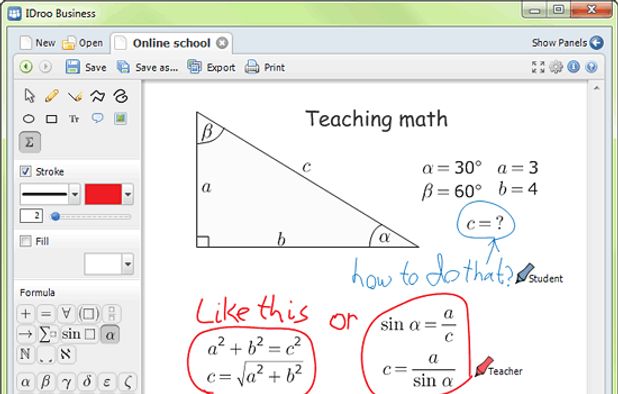Click Show Panels arrow button

pos(596,43)
